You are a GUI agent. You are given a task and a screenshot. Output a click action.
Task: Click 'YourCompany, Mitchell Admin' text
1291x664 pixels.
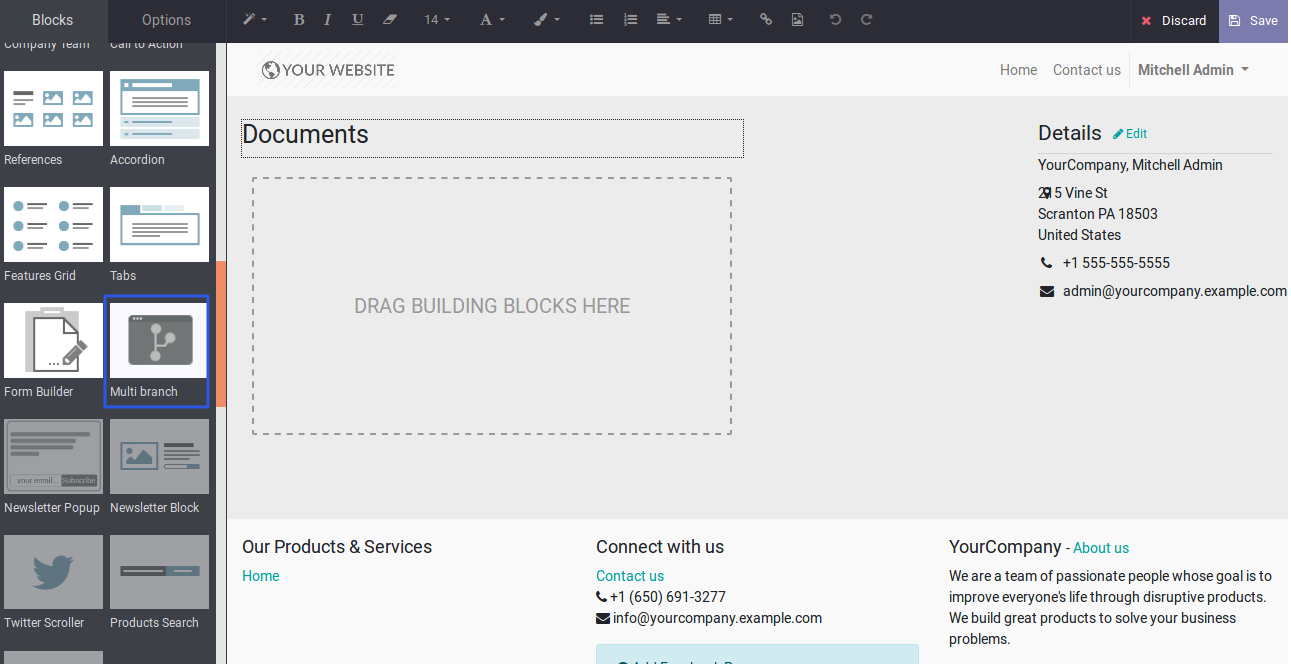pos(1130,165)
